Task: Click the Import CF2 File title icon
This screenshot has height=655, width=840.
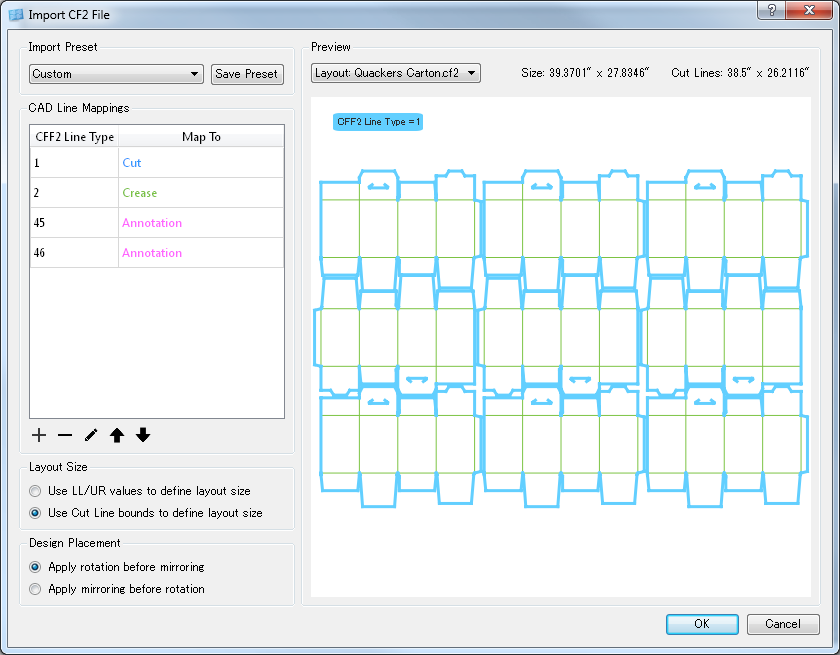Action: click(x=16, y=15)
